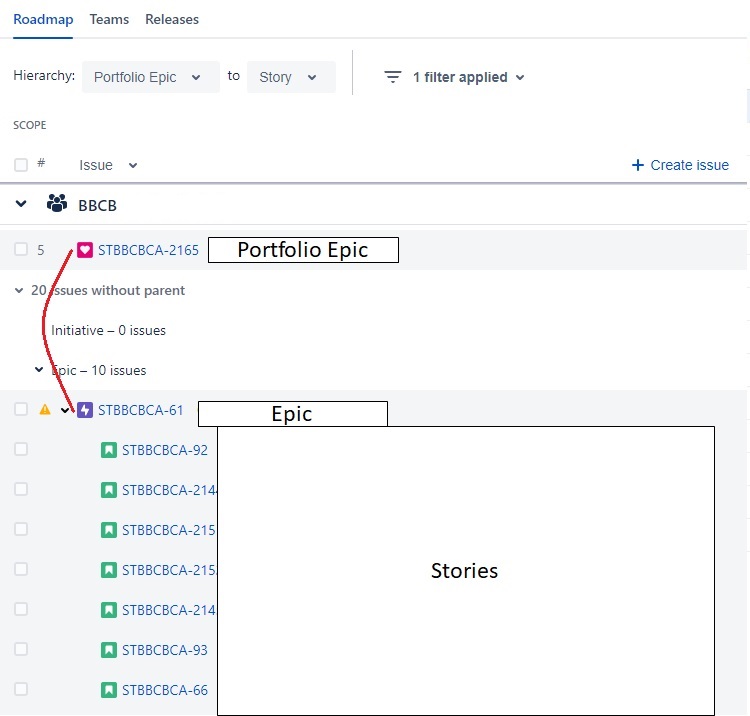This screenshot has height=716, width=750.
Task: Collapse the BBCB team group
Action: pos(21,204)
